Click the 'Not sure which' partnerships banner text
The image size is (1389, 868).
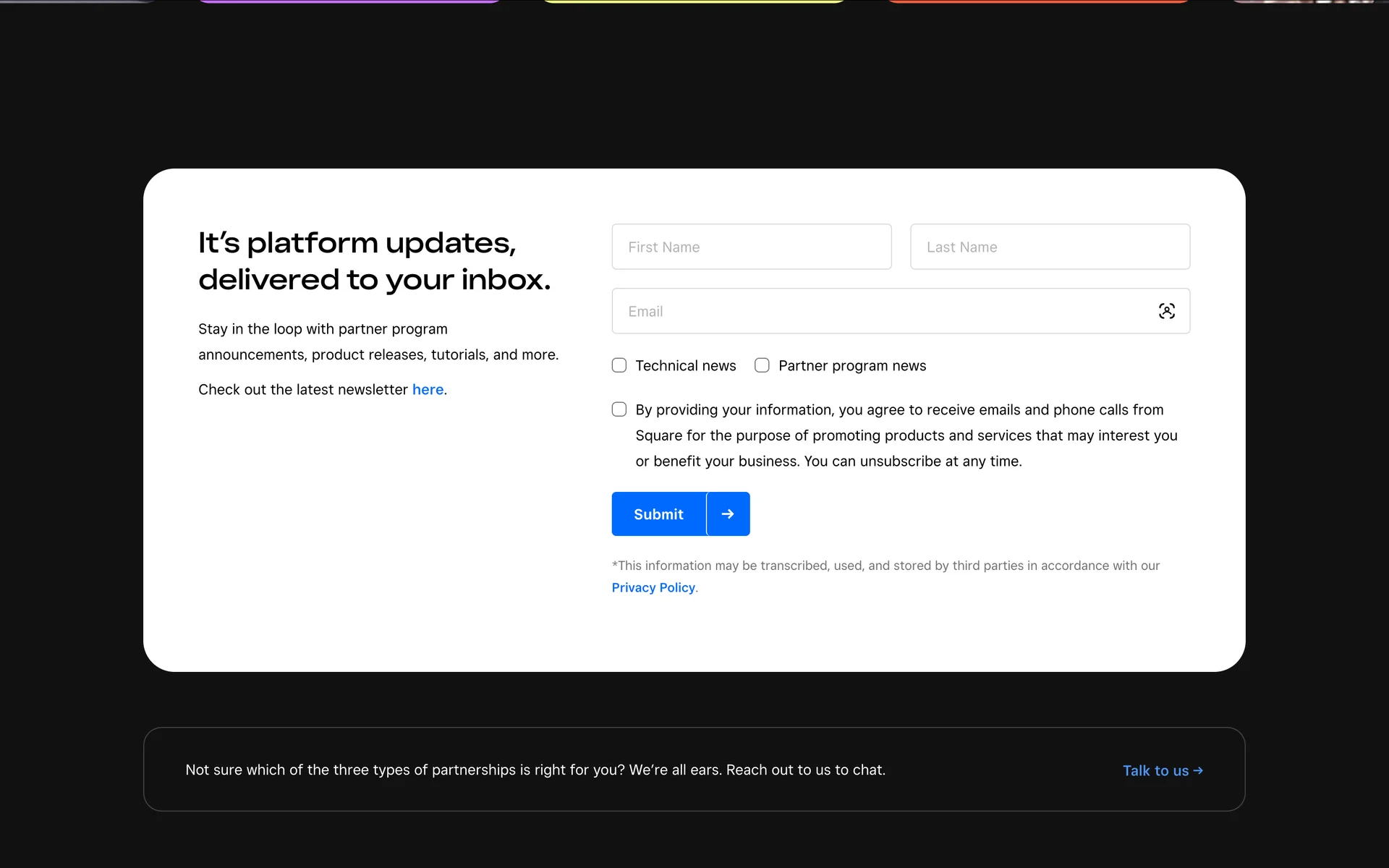(x=535, y=770)
